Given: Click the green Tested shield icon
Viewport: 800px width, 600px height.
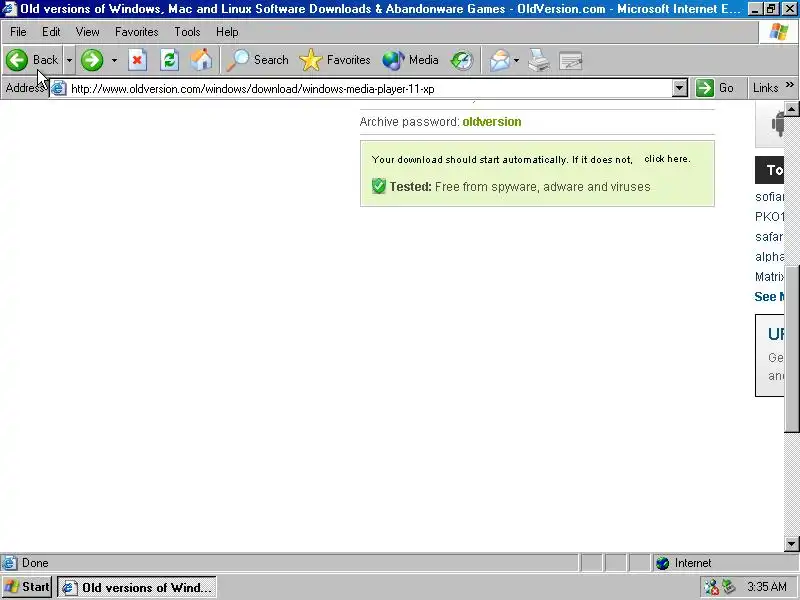Looking at the screenshot, I should click(x=379, y=186).
